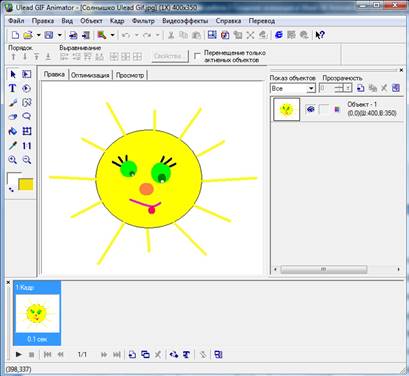Pick the yellow background color swatch
Image resolution: width=409 pixels, height=376 pixels.
[x=26, y=184]
